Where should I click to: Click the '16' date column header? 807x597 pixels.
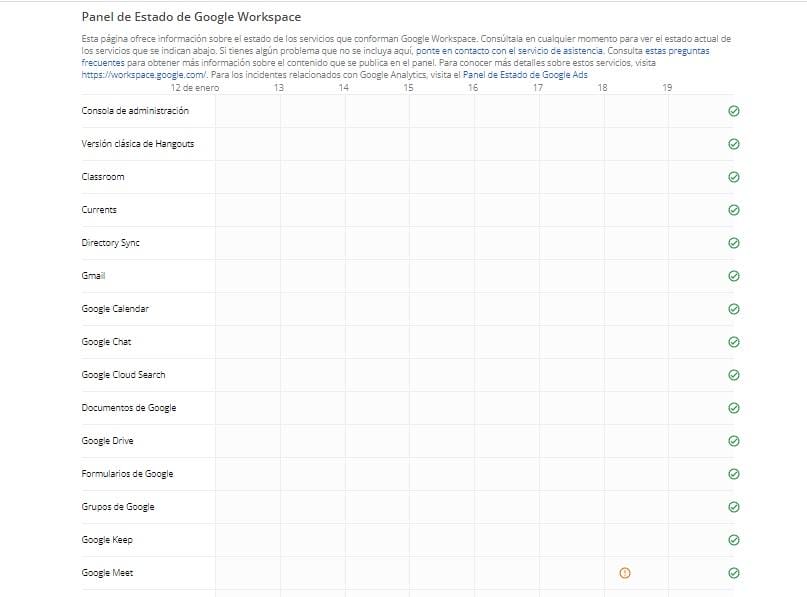pyautogui.click(x=473, y=88)
